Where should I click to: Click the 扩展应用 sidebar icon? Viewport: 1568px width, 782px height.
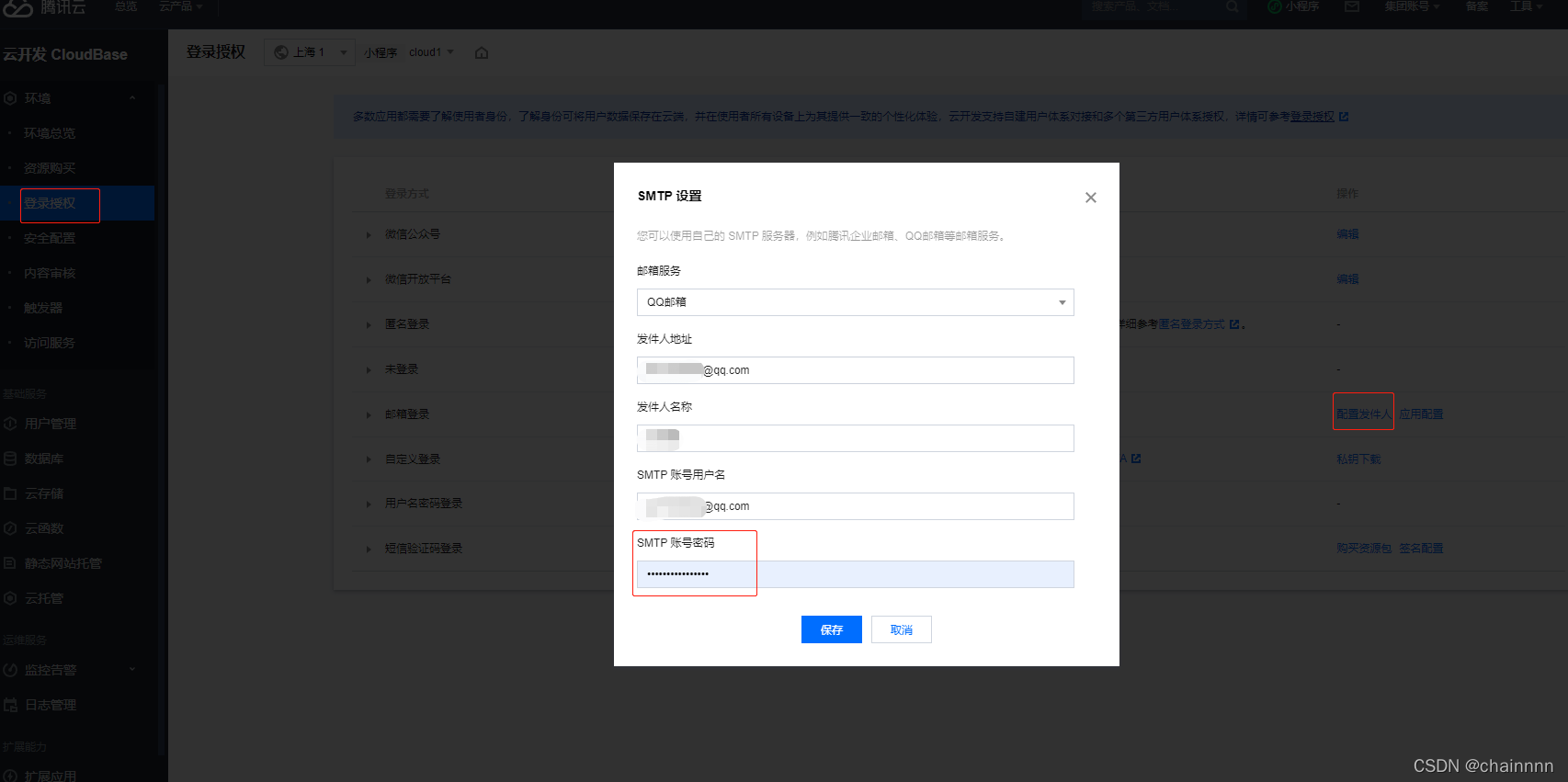point(11,776)
